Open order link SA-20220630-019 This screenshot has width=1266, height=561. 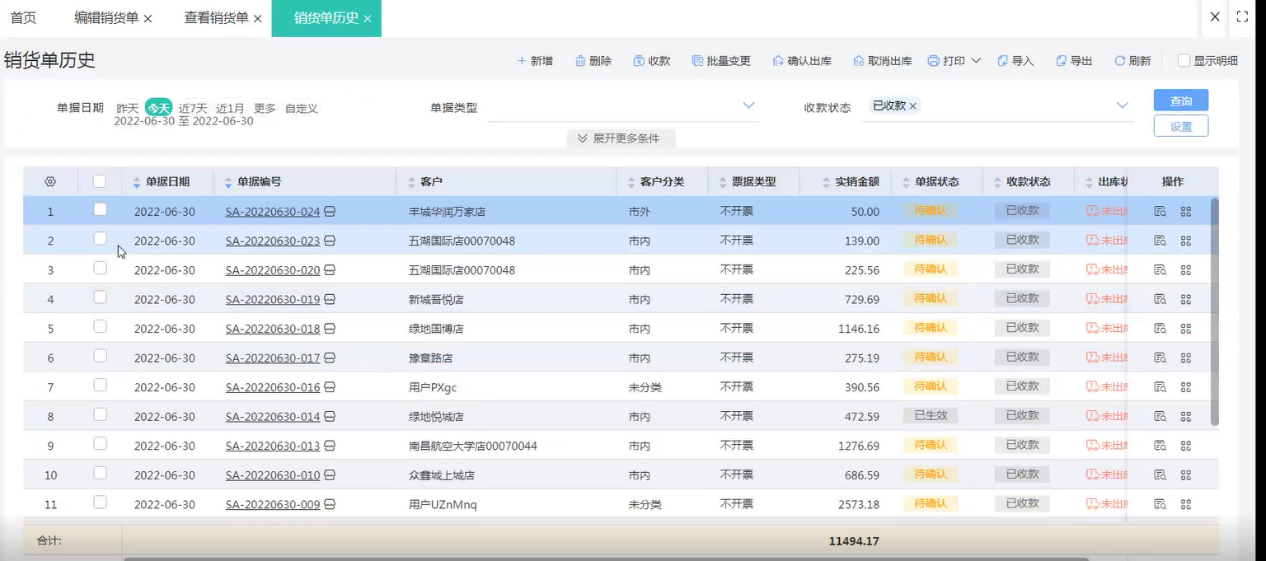point(272,299)
